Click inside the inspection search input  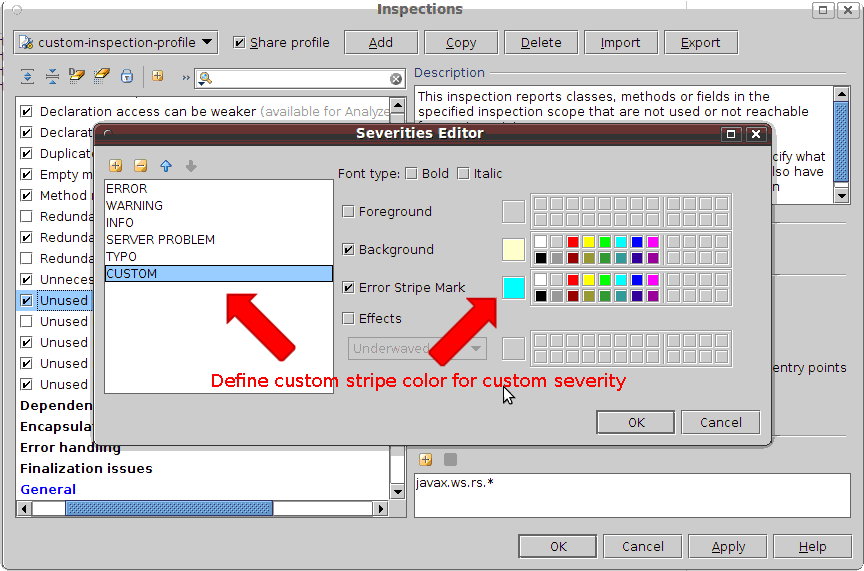(x=300, y=79)
